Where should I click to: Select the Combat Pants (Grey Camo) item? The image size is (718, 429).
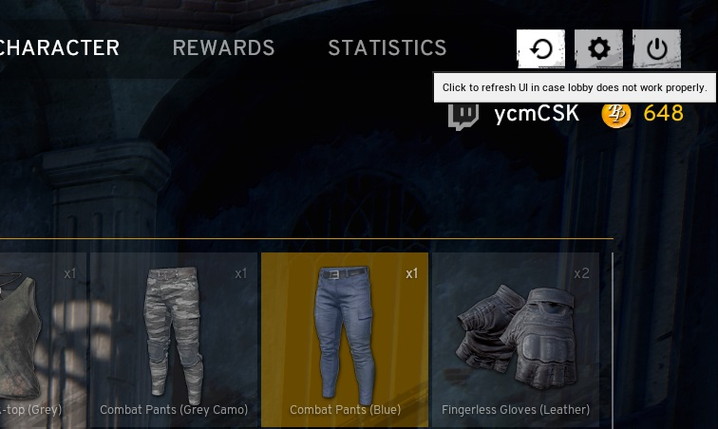174,339
